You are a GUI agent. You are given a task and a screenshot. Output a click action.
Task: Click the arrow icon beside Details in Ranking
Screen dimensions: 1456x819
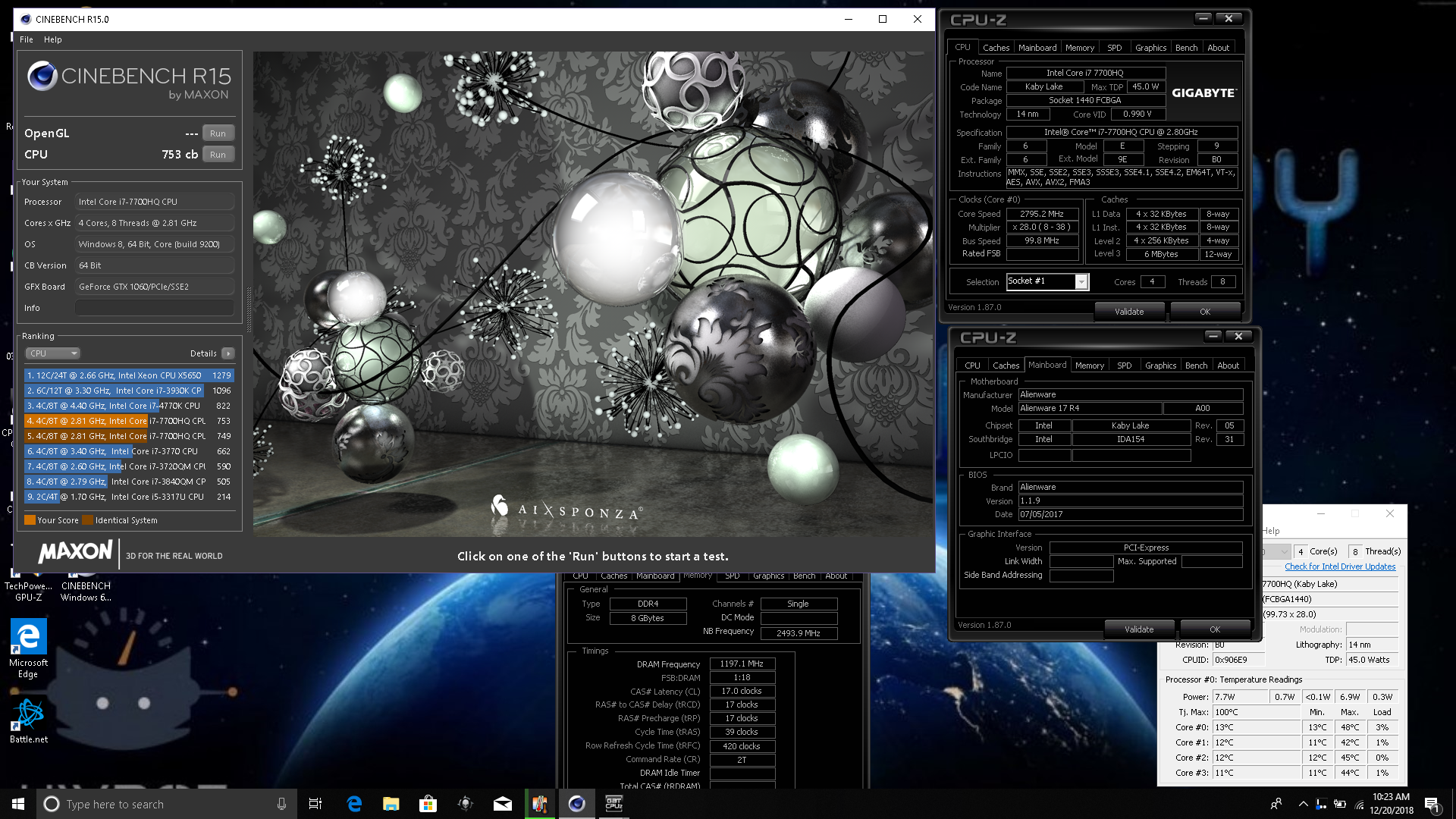click(x=228, y=353)
